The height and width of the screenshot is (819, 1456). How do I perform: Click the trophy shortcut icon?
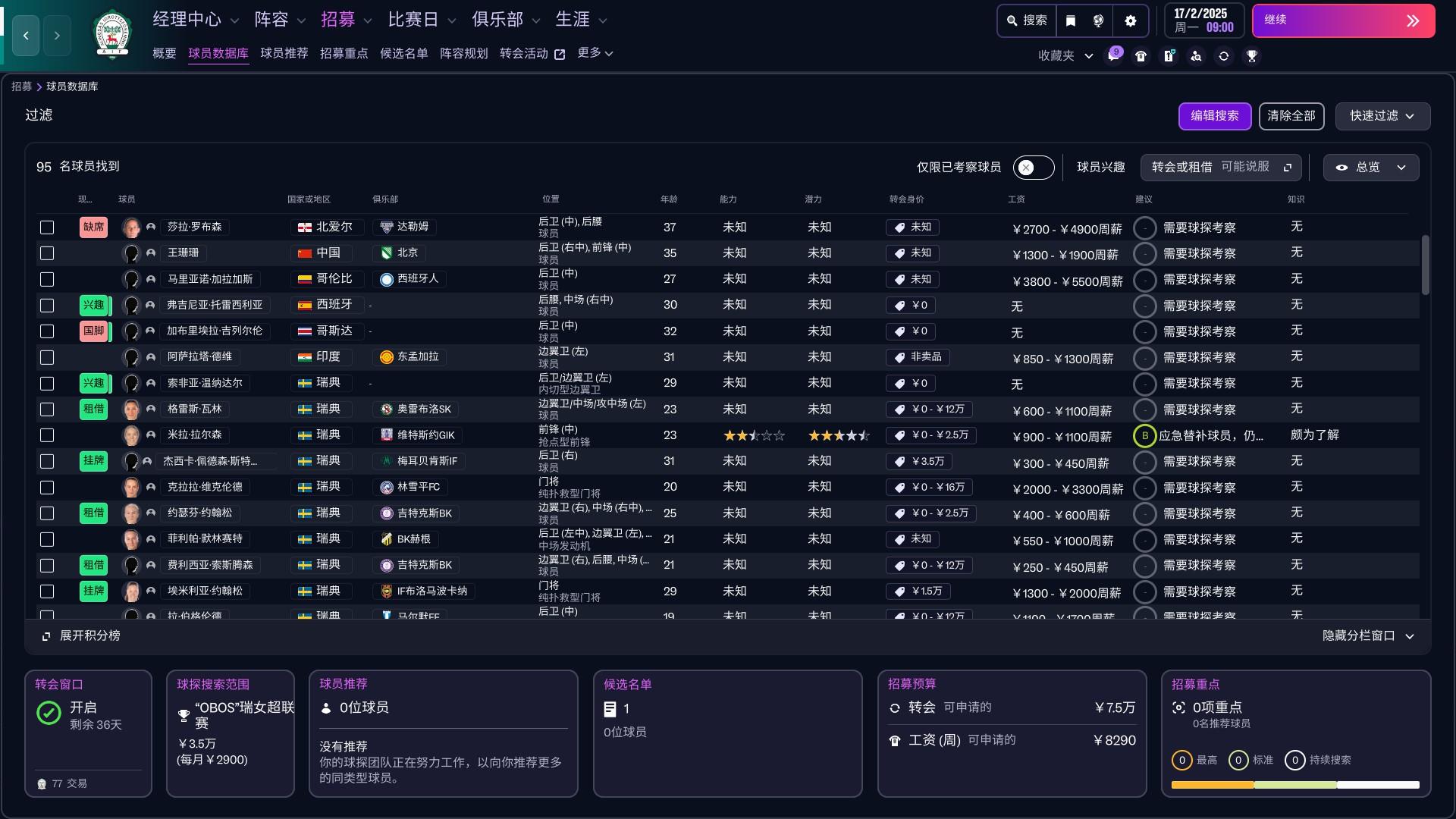[x=1252, y=55]
